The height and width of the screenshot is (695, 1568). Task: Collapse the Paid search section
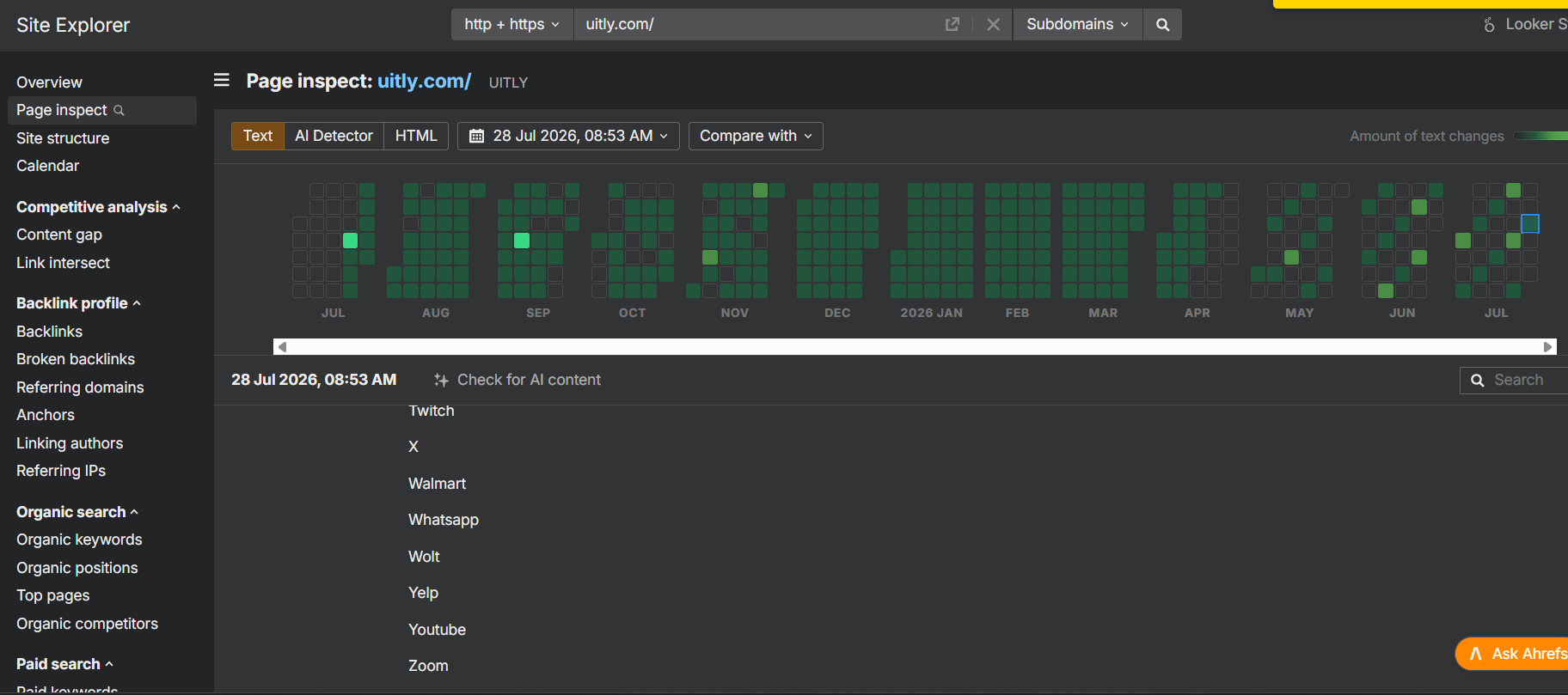click(64, 664)
